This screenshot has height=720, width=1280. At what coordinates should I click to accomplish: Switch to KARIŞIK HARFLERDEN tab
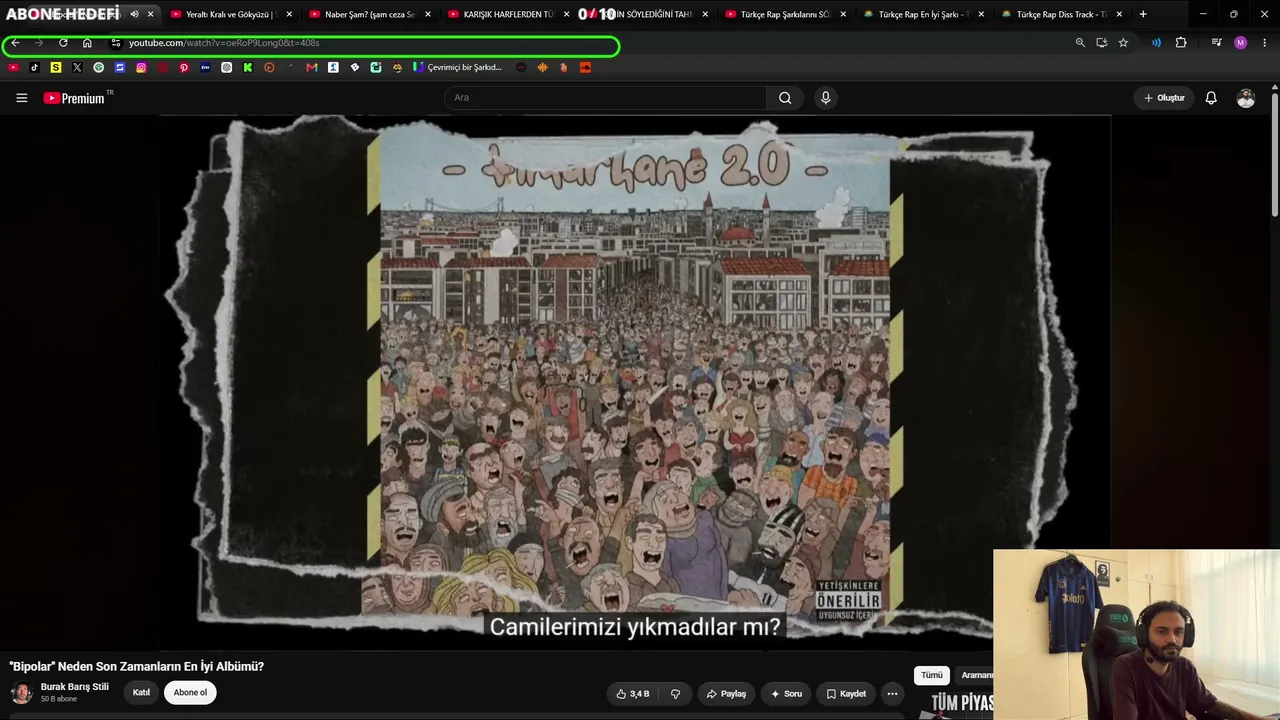point(507,14)
